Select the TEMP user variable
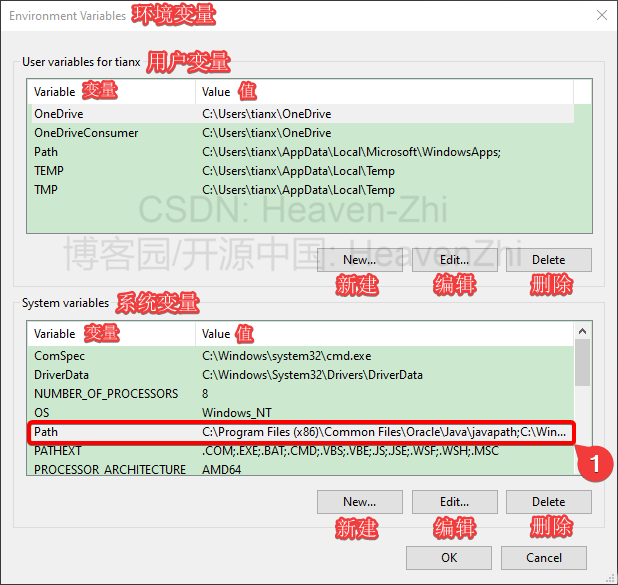 pos(301,171)
